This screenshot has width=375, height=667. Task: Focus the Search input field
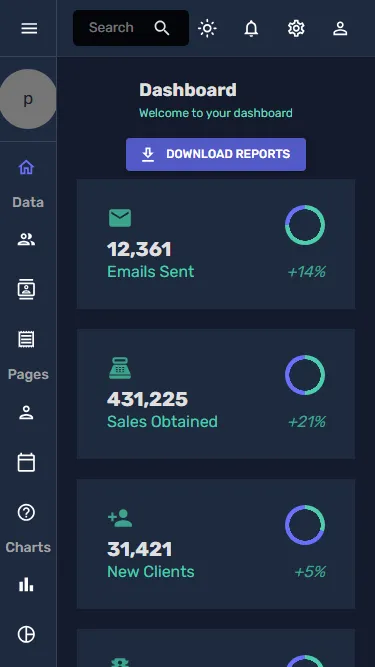pyautogui.click(x=111, y=28)
